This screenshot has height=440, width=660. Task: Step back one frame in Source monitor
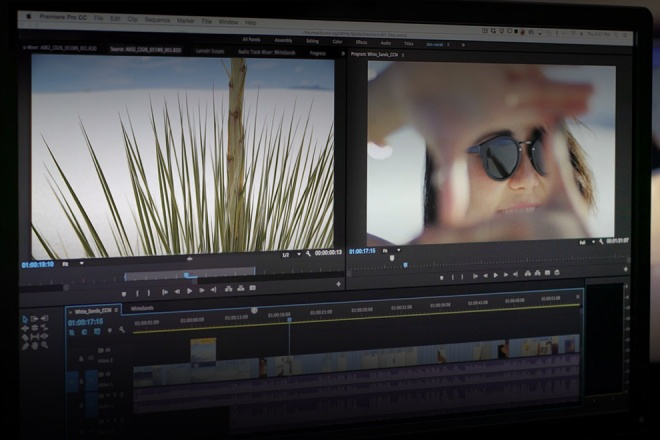(177, 291)
